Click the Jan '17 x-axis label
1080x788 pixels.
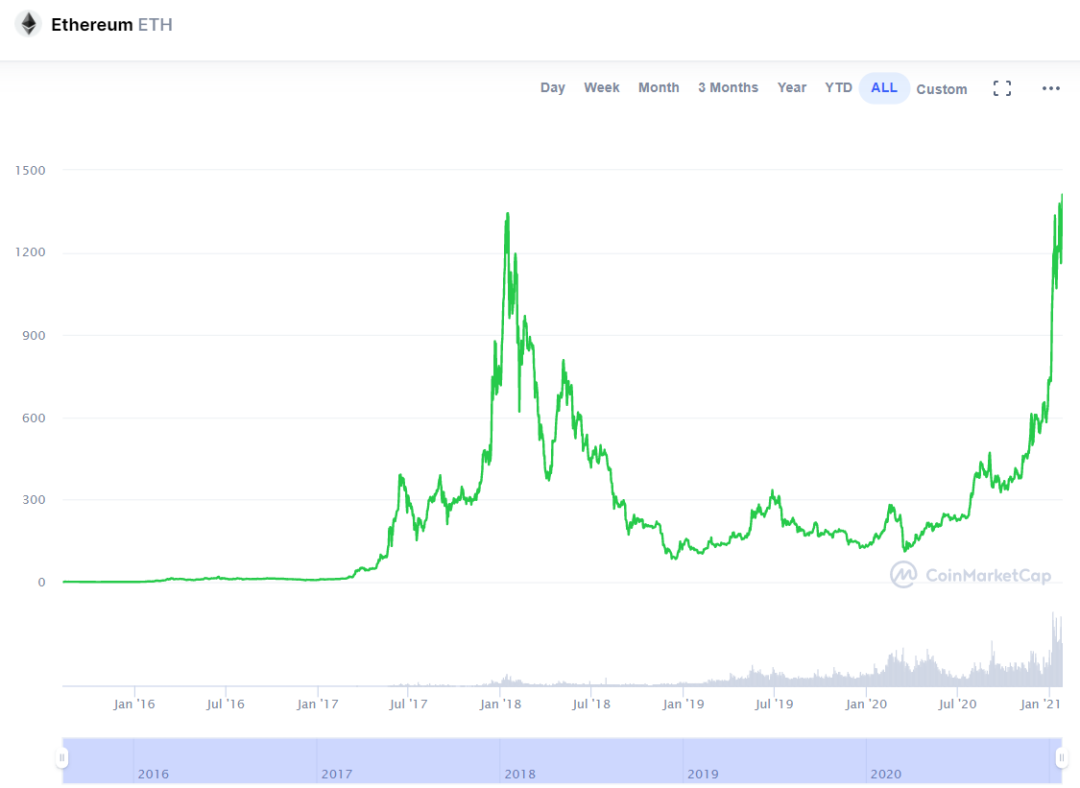[x=318, y=704]
